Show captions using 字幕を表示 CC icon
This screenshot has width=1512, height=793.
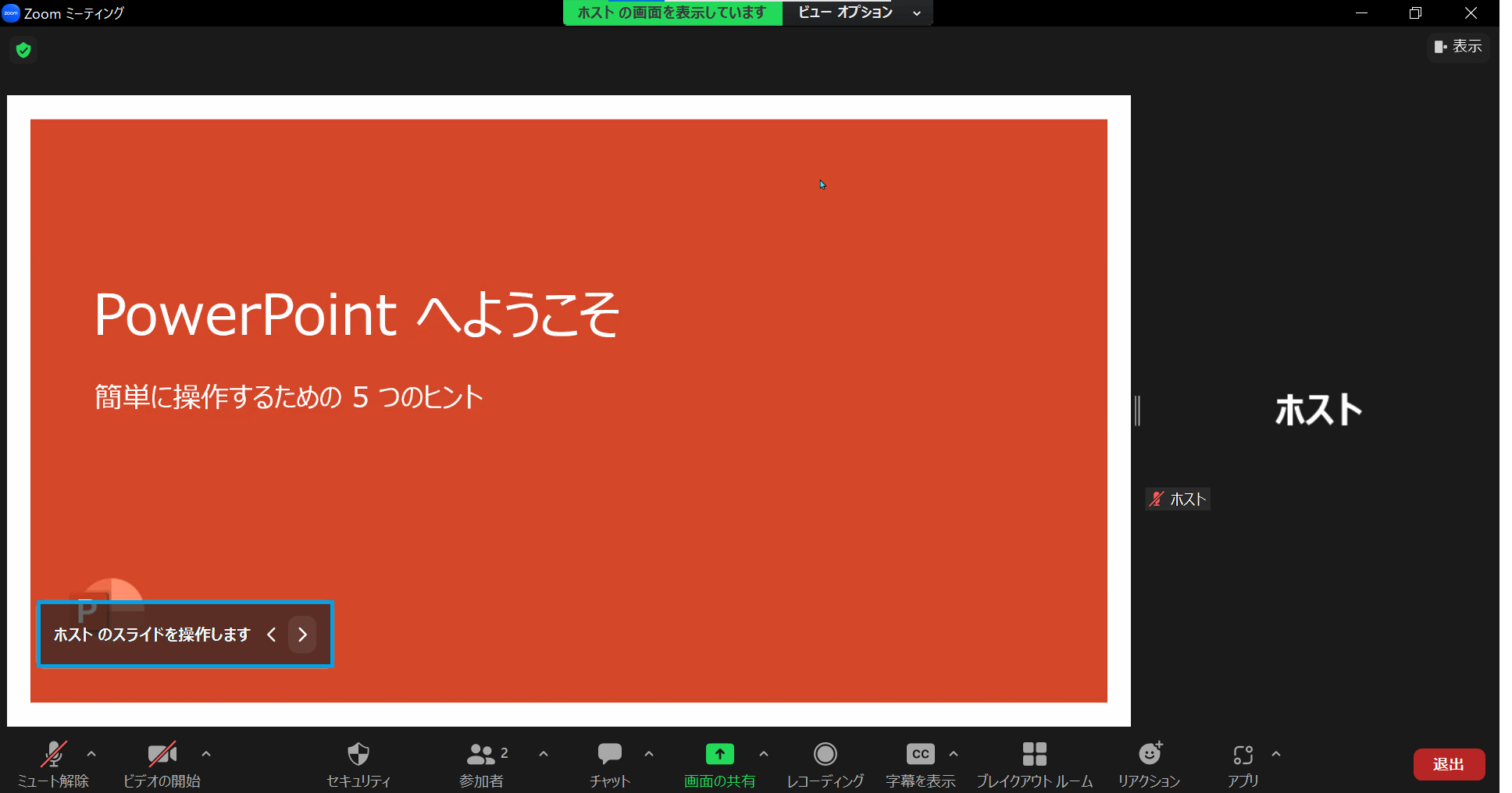pyautogui.click(x=920, y=755)
